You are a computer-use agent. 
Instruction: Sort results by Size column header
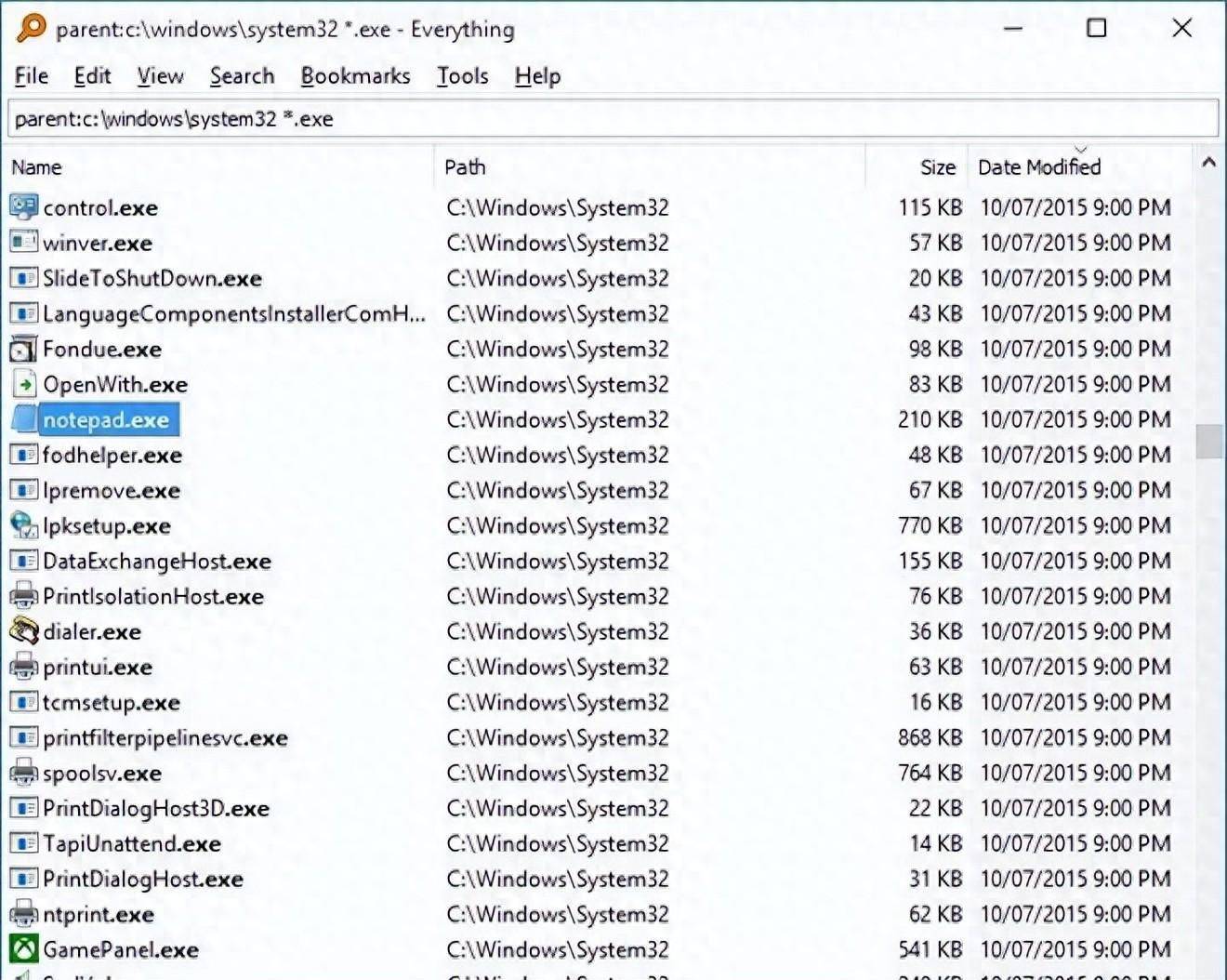point(917,167)
